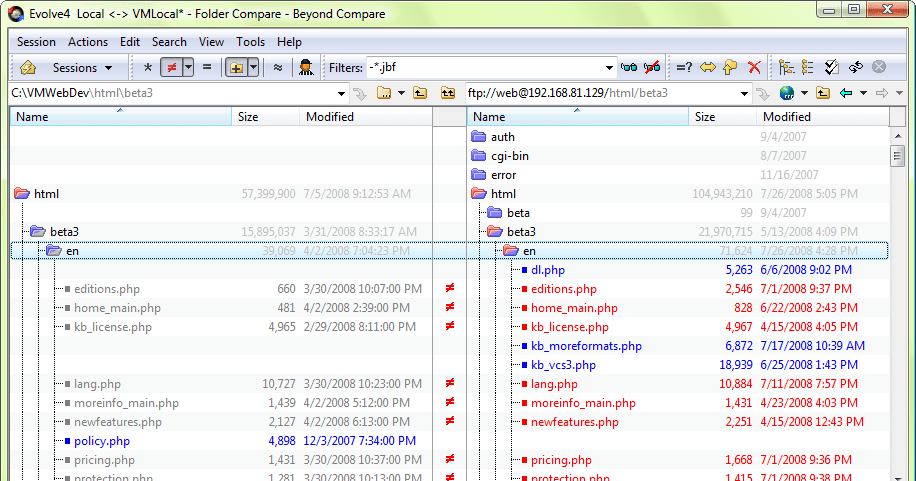Click the right ftp path field
The height and width of the screenshot is (481, 916).
pyautogui.click(x=602, y=93)
